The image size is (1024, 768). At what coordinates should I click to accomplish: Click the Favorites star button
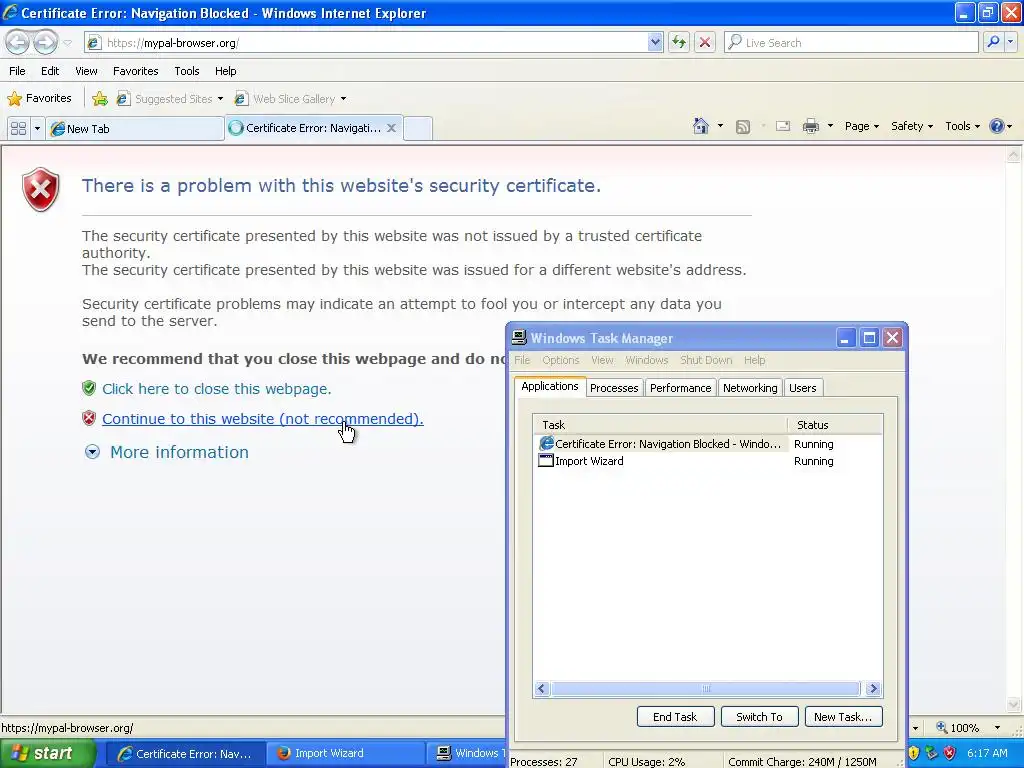point(39,99)
